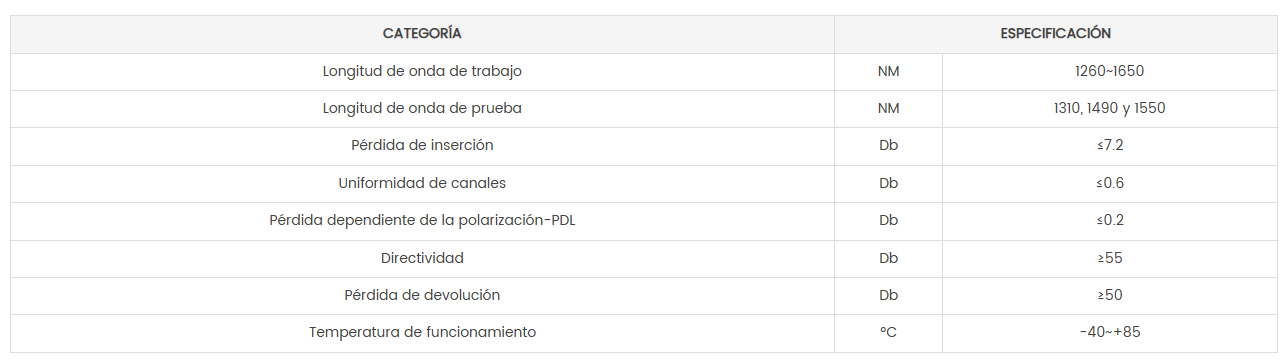1283x364 pixels.
Task: Select the Longitud de onda de prueba cell
Action: (x=422, y=109)
